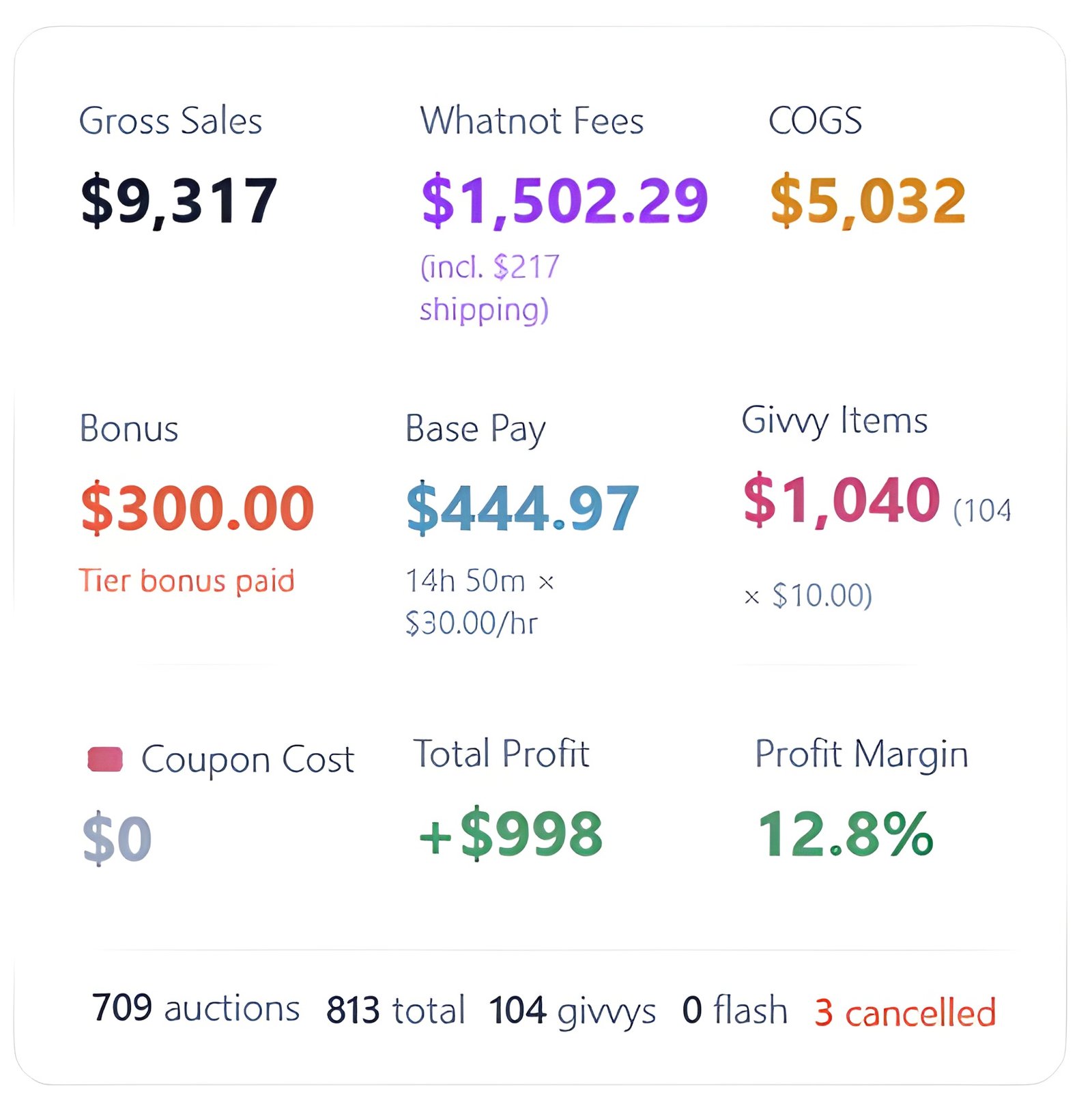1092x1119 pixels.
Task: Click the Base Pay value $444.97
Action: pos(522,508)
